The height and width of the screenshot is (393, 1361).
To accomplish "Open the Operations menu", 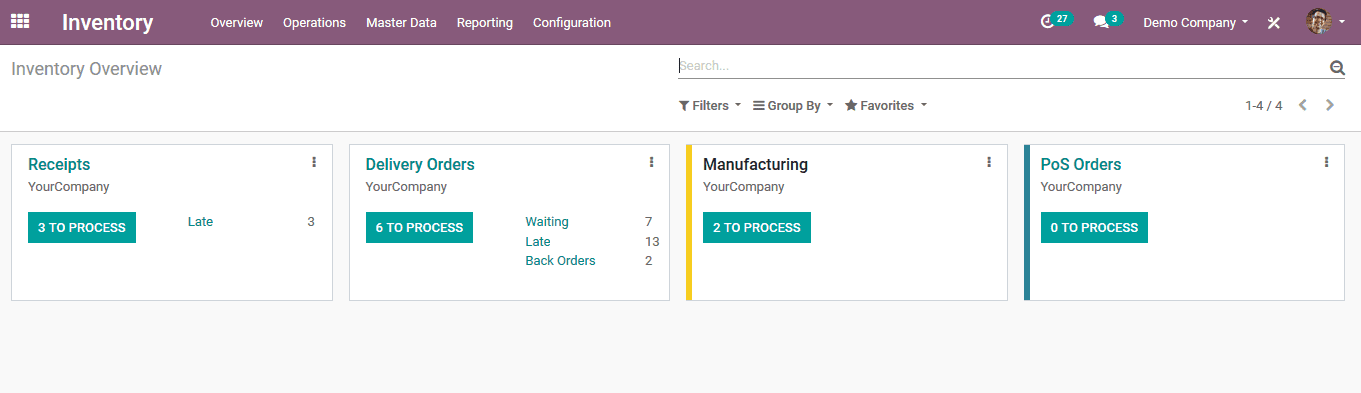I will coord(314,22).
